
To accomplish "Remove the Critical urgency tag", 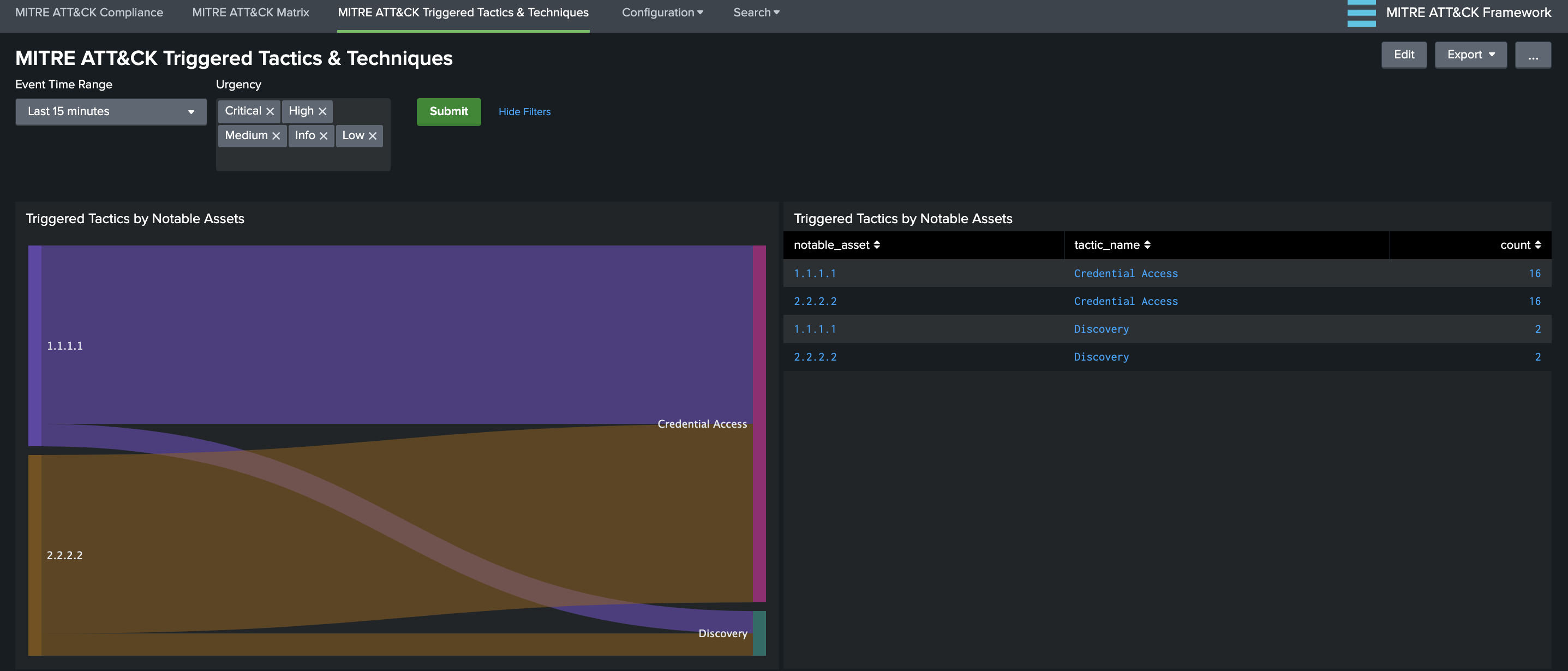I will 270,111.
